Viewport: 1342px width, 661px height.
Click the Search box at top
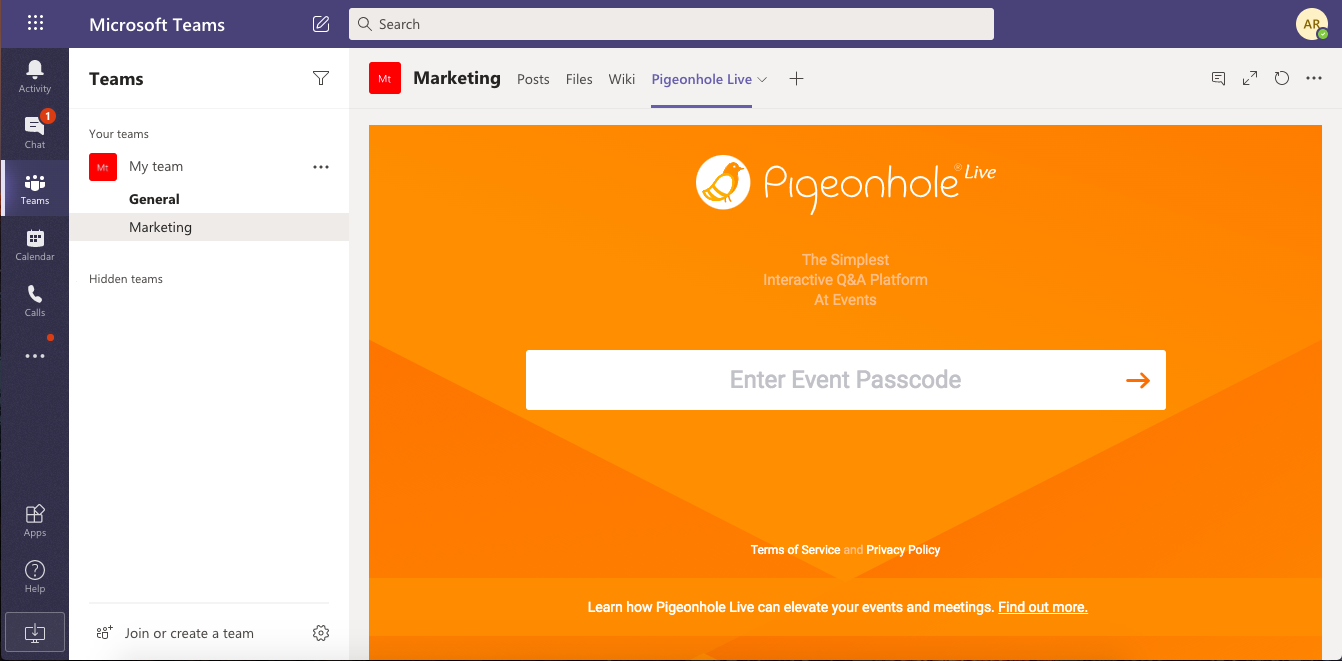tap(671, 24)
